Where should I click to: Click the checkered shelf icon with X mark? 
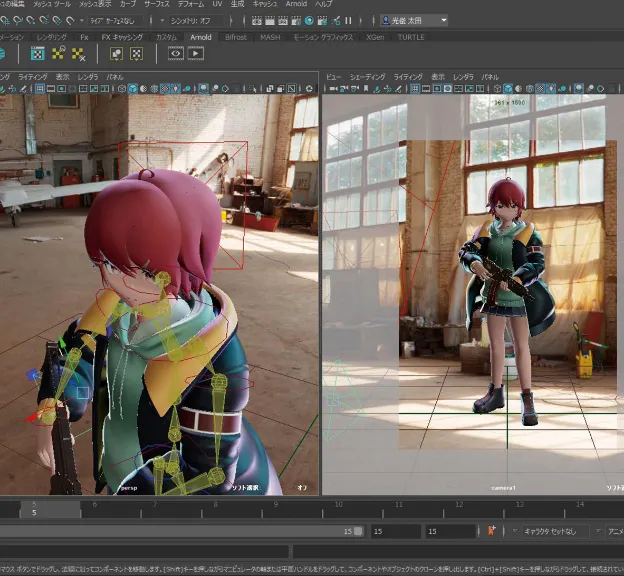pyautogui.click(x=78, y=54)
